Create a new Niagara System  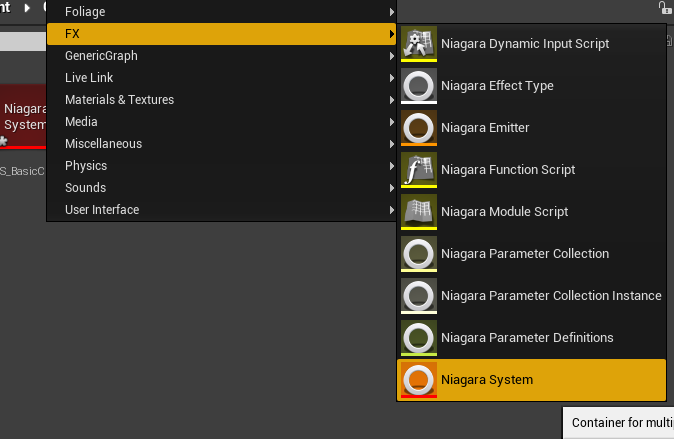pos(531,380)
